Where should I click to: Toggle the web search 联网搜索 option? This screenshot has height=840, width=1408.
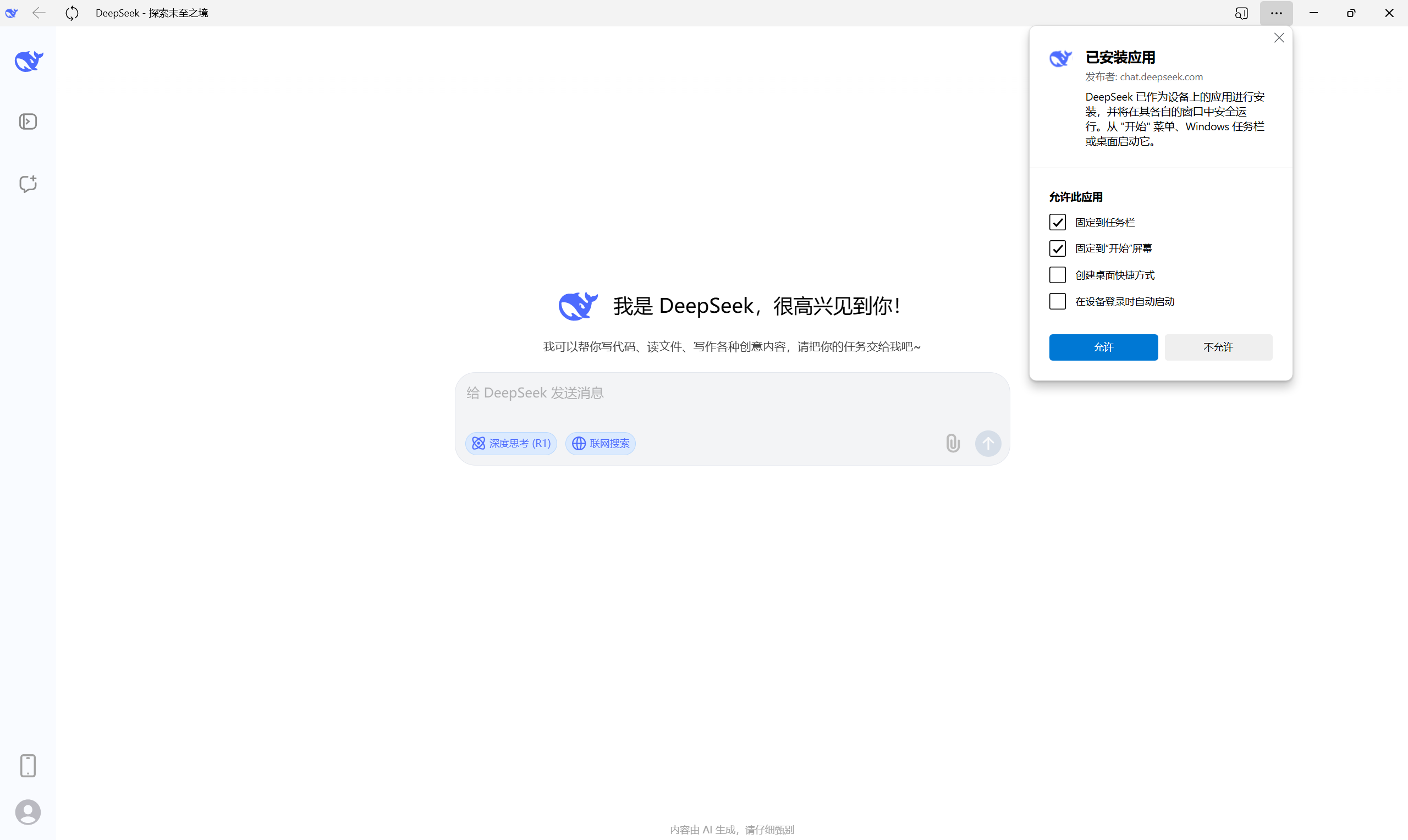(601, 443)
